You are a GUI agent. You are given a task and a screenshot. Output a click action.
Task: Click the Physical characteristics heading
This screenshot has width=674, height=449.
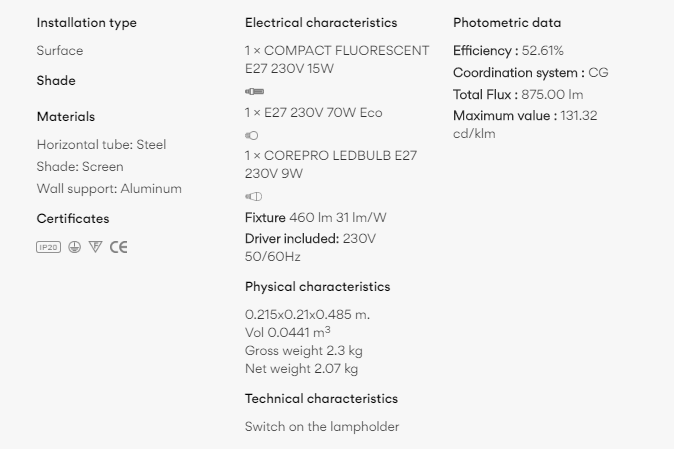[318, 287]
